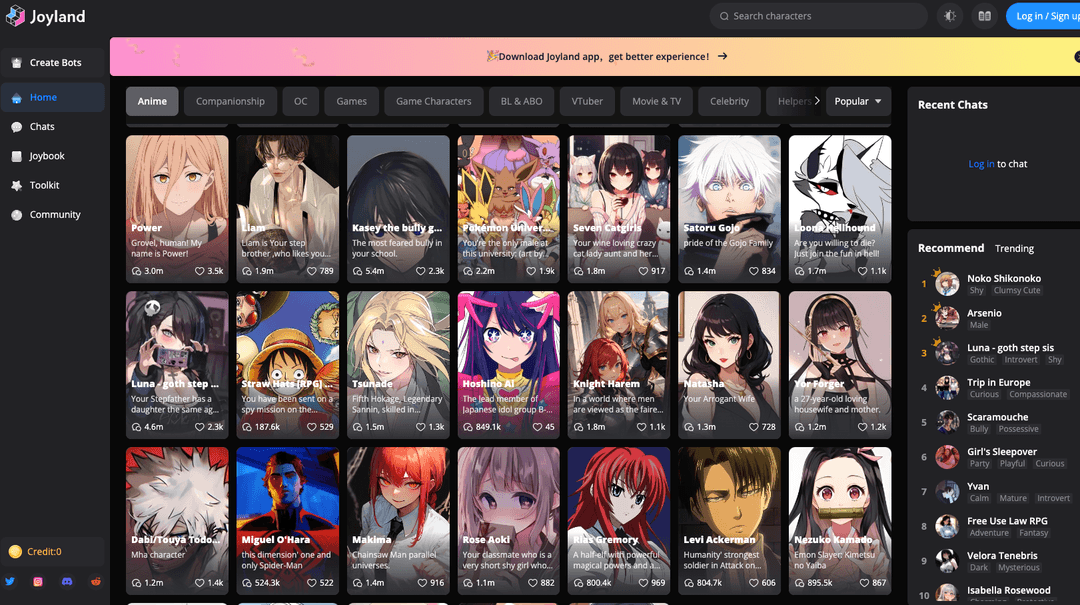Open Toolkit in the sidebar
Viewport: 1080px width, 605px height.
(x=52, y=185)
